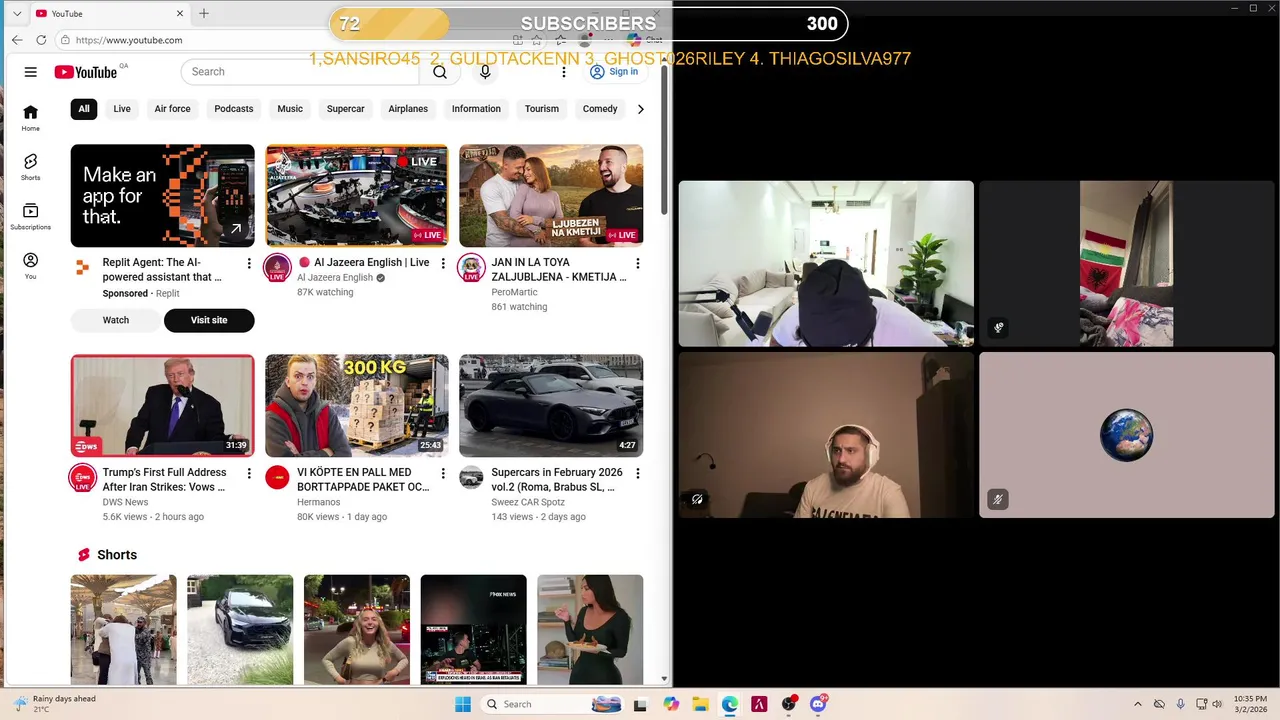Viewport: 1280px width, 720px height.
Task: Select the Comedy category chip
Action: pyautogui.click(x=600, y=109)
